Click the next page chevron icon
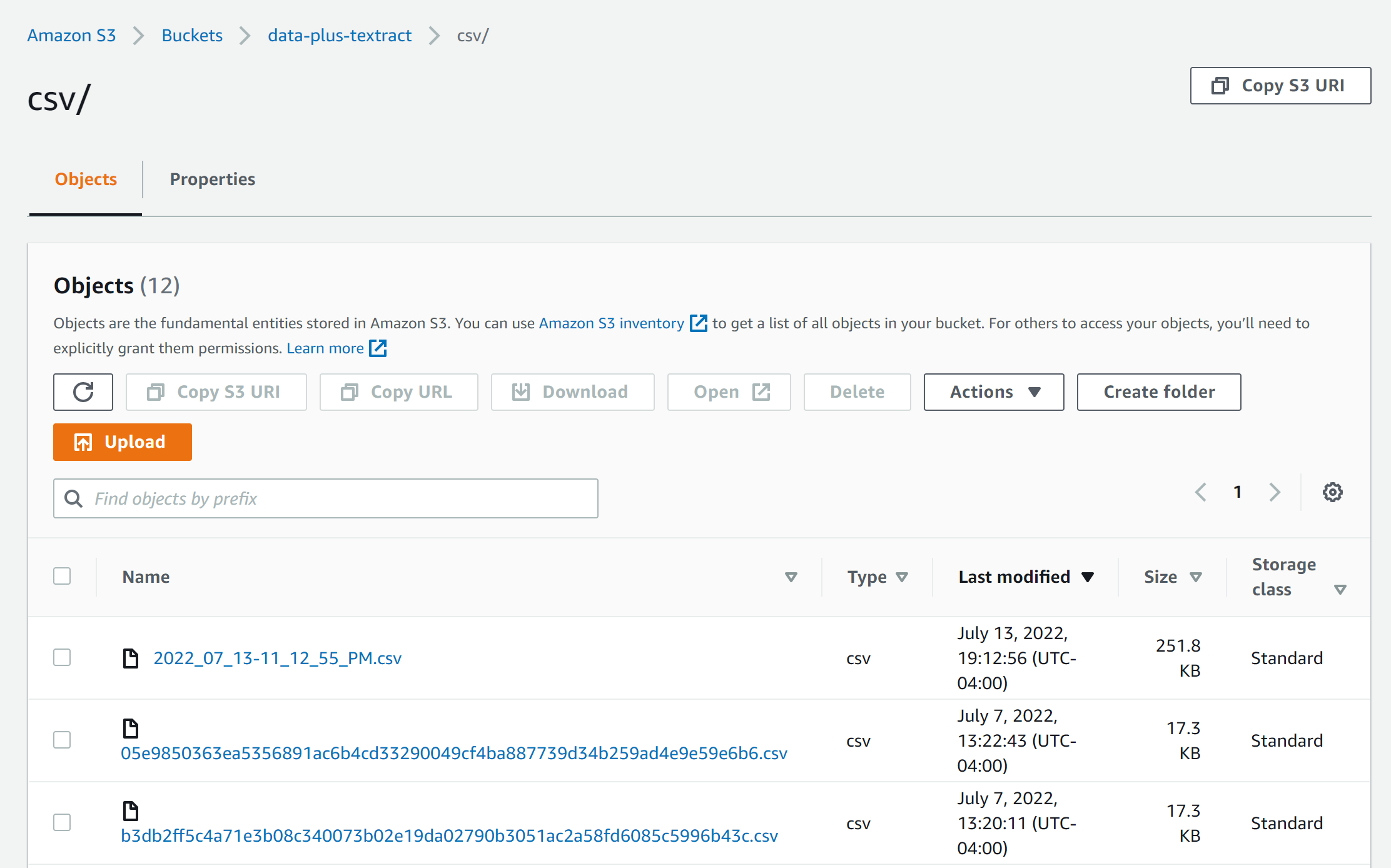 click(1275, 492)
